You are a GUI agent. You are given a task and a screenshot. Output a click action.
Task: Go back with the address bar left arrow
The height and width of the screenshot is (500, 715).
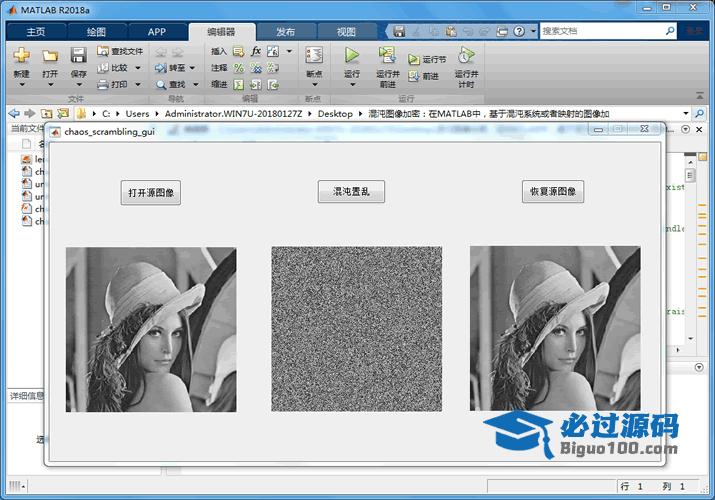(x=14, y=113)
